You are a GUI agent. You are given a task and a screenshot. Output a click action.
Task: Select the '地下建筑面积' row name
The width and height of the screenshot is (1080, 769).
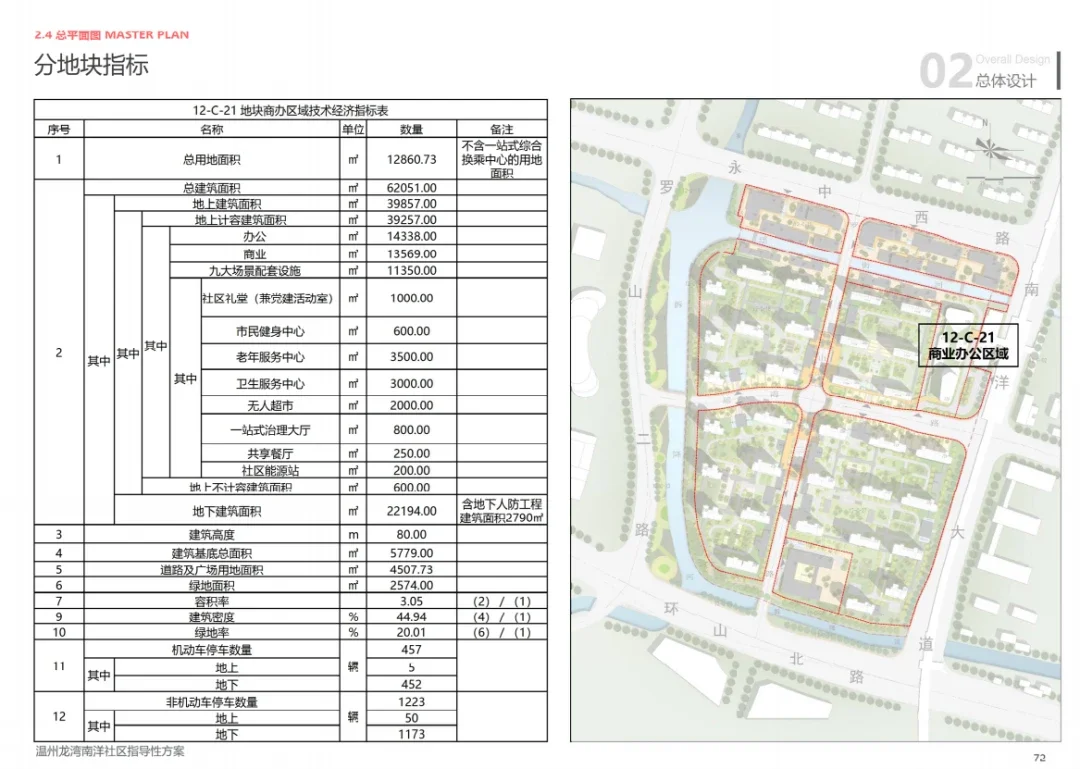227,511
